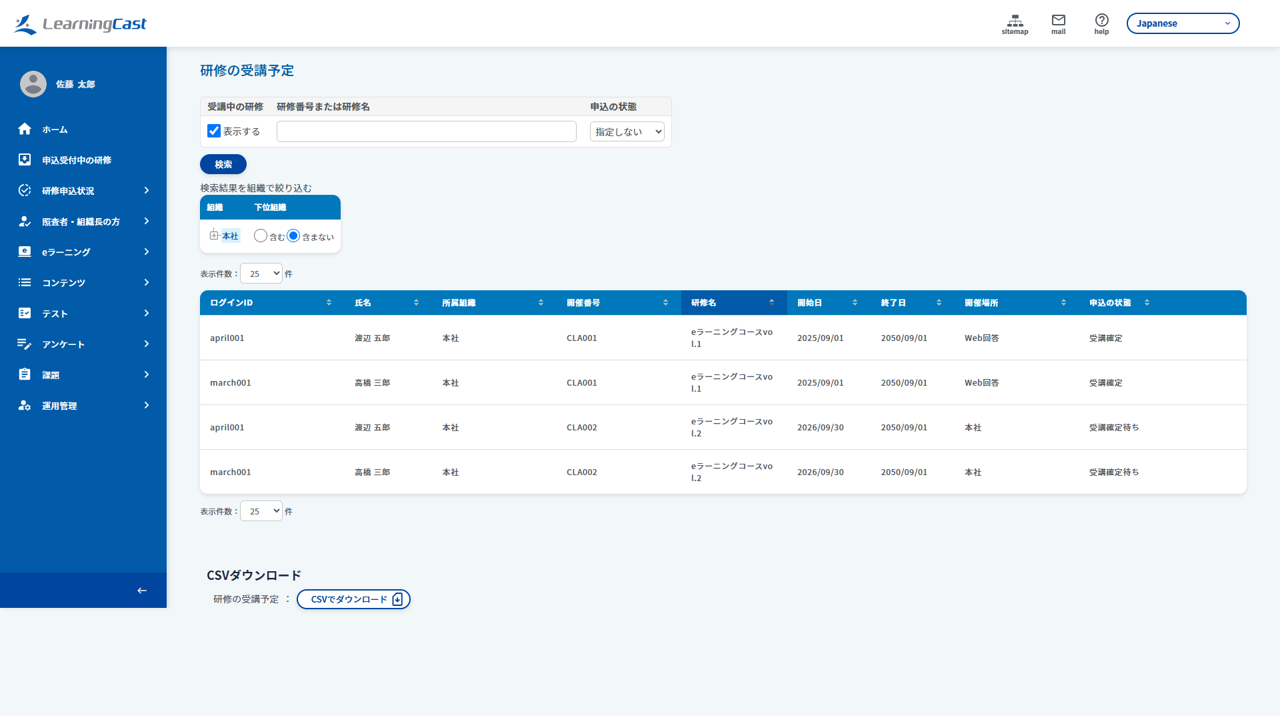Click the CSVでダウンロード button
Viewport: 1280px width, 716px height.
[353, 599]
